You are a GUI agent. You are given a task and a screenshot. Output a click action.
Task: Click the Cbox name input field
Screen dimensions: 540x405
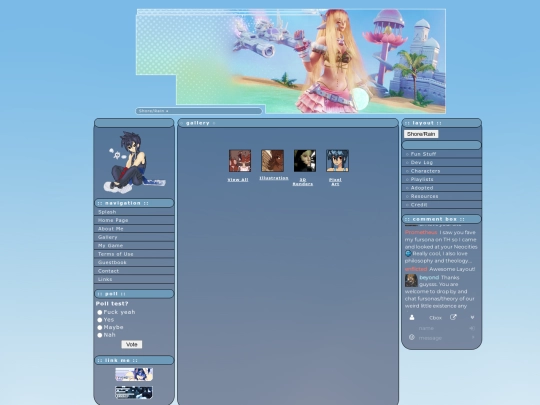click(x=443, y=328)
